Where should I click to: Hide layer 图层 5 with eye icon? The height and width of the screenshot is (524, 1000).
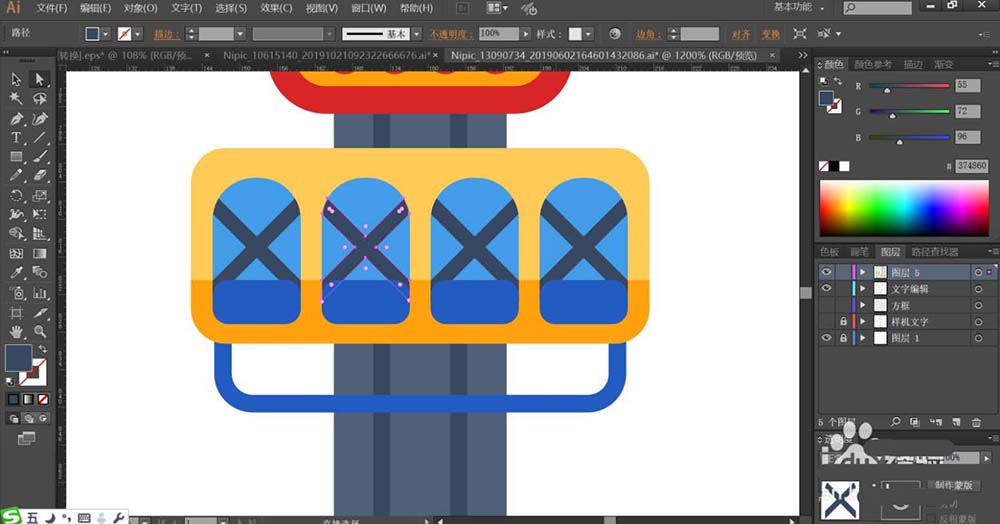[x=826, y=272]
